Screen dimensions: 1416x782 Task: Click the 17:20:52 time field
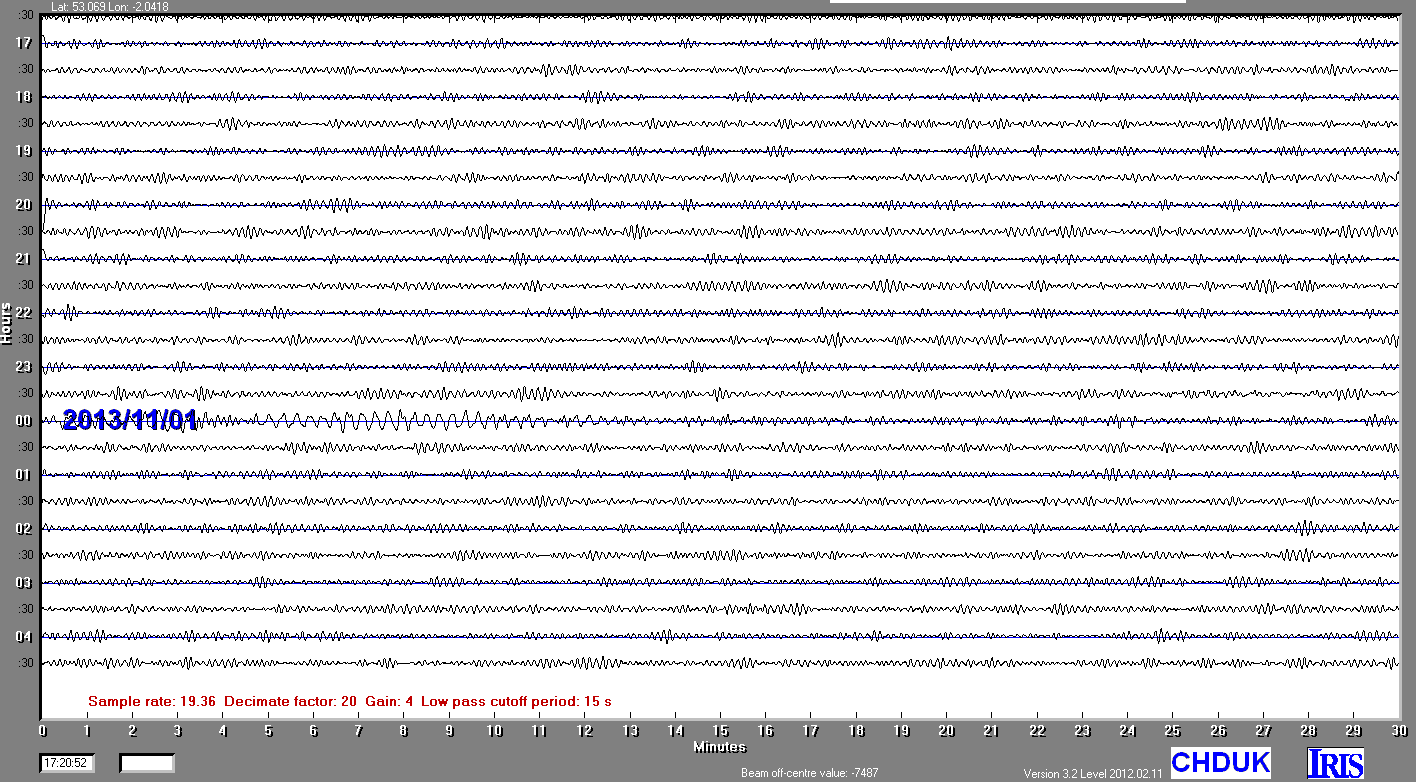coord(68,763)
